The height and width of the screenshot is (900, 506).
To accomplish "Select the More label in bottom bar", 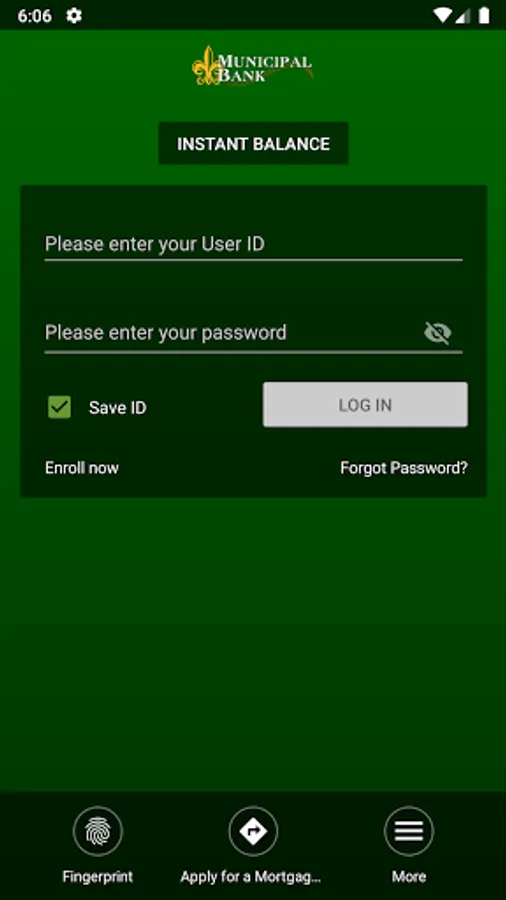I will [x=409, y=876].
